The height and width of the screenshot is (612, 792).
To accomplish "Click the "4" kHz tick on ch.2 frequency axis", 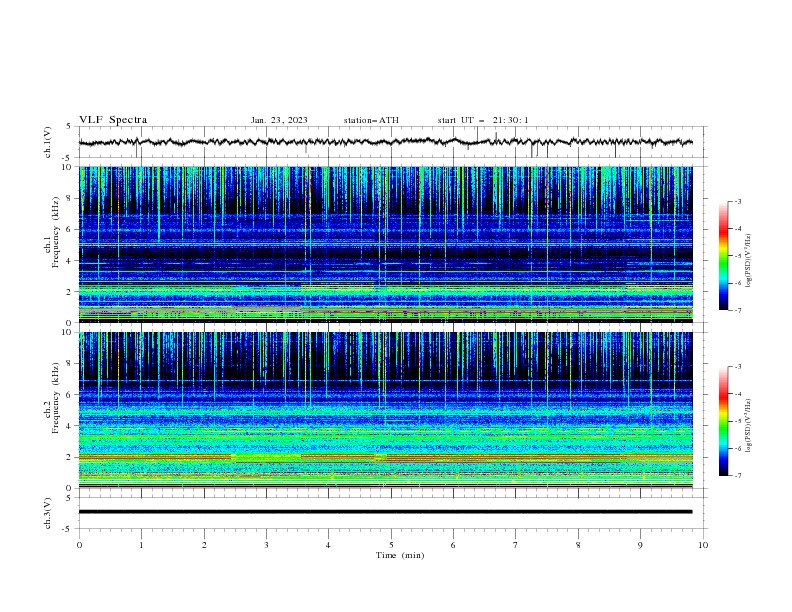I will tap(69, 426).
